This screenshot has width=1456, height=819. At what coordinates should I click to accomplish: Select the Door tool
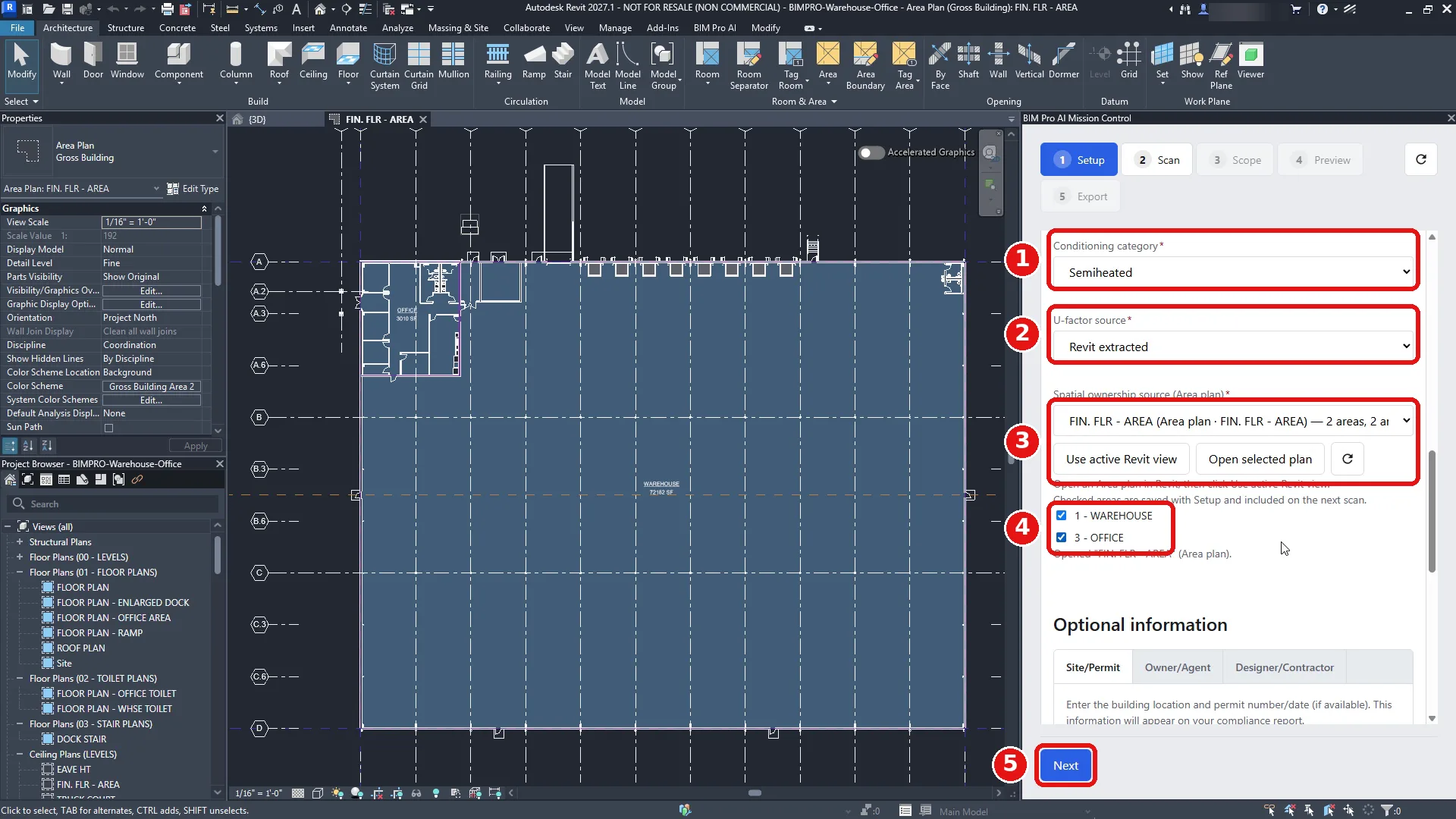click(x=93, y=61)
